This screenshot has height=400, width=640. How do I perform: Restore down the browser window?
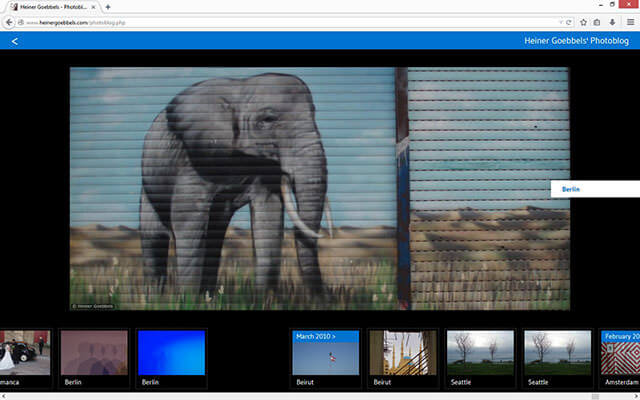pos(612,4)
